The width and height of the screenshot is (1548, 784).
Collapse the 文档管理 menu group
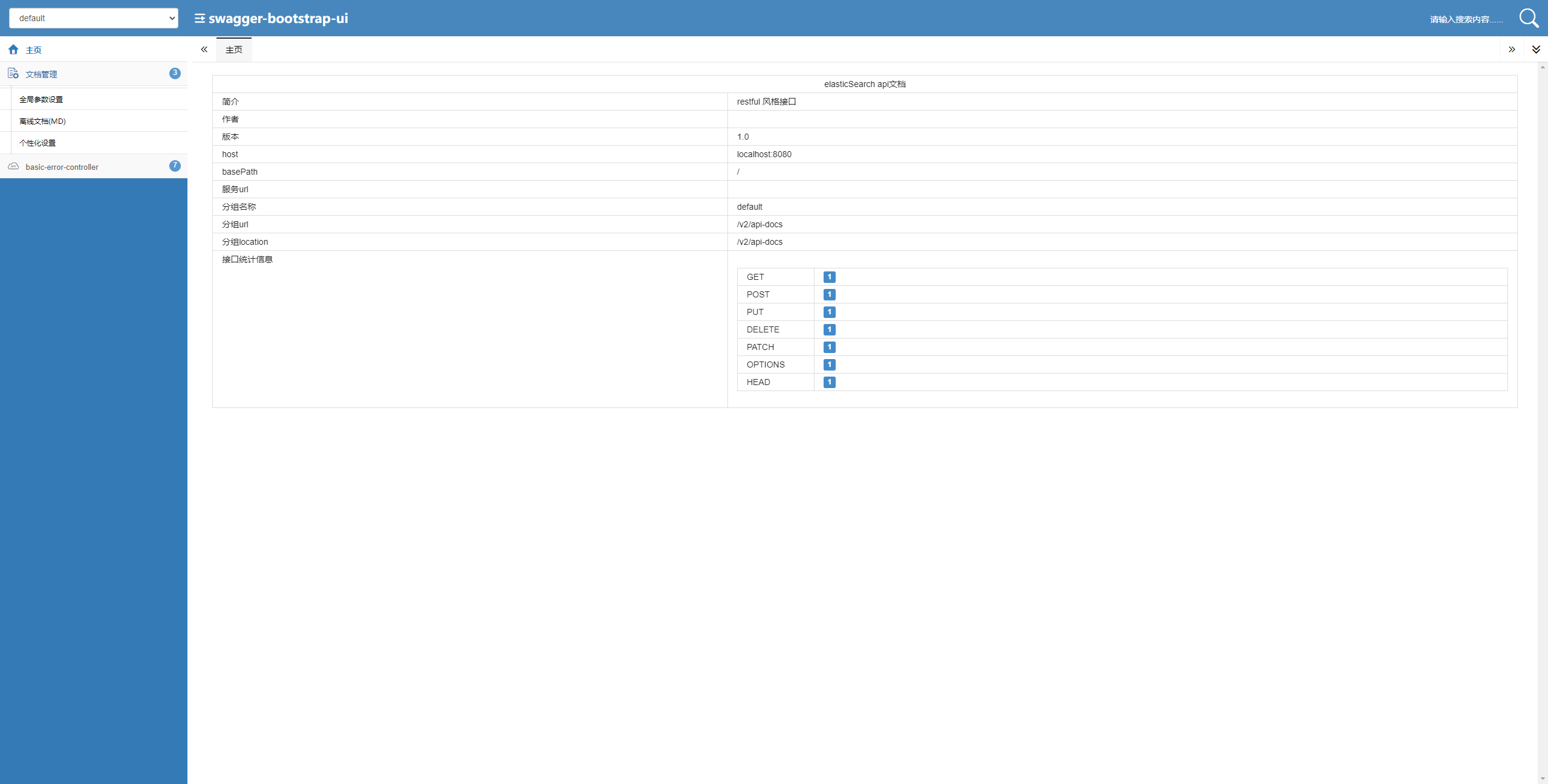(41, 74)
